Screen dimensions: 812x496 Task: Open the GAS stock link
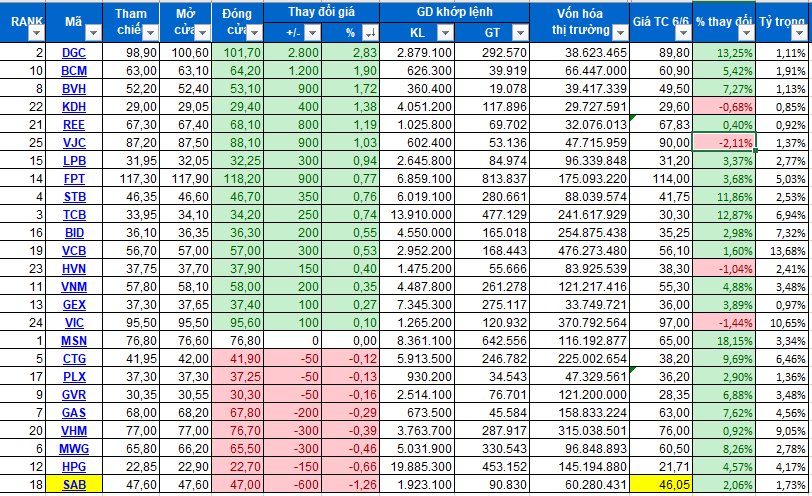tap(74, 413)
